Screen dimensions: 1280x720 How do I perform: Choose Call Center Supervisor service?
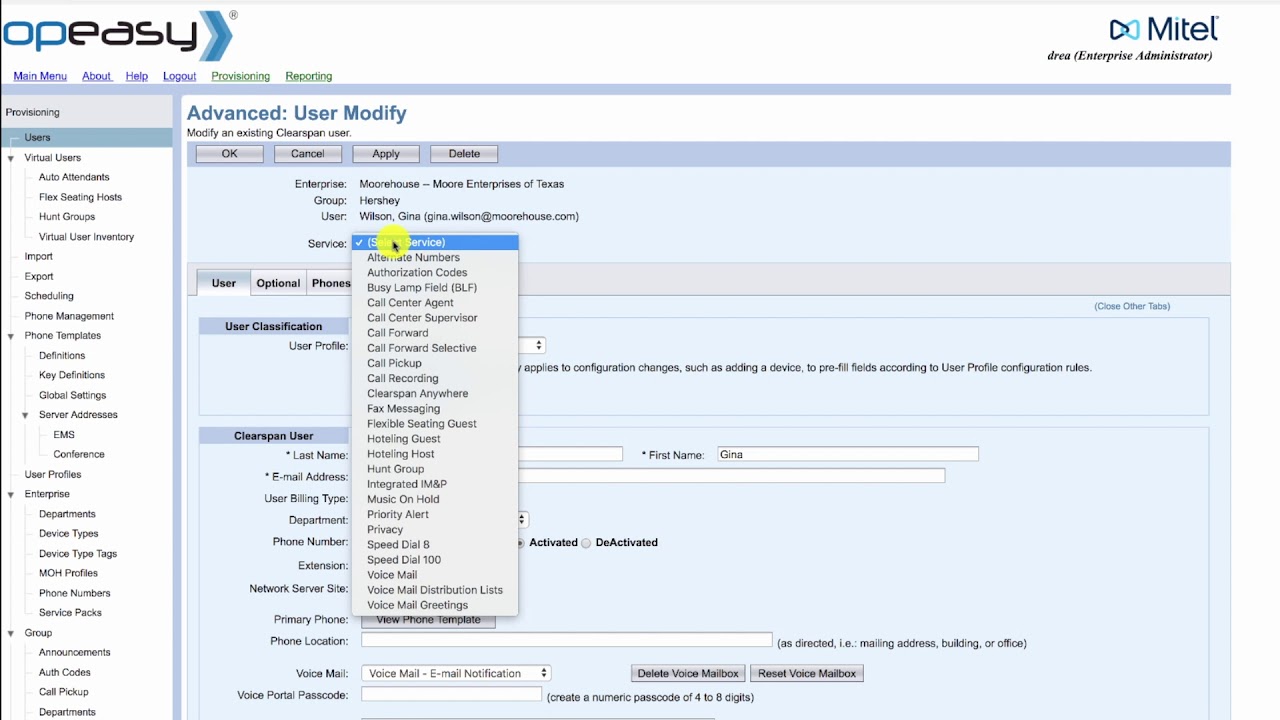[435, 318]
